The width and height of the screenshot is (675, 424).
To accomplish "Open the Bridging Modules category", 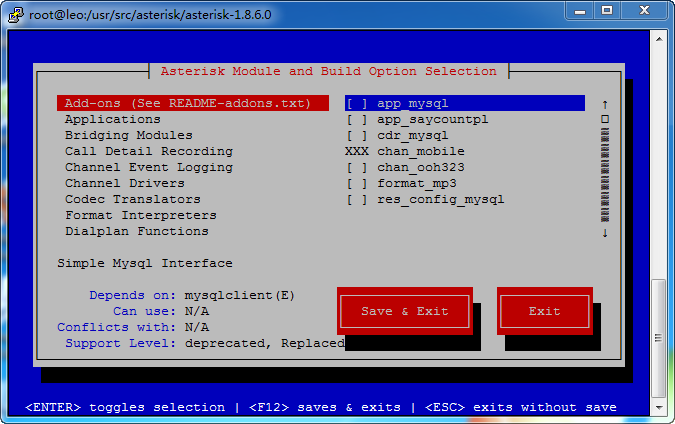I will click(x=129, y=135).
